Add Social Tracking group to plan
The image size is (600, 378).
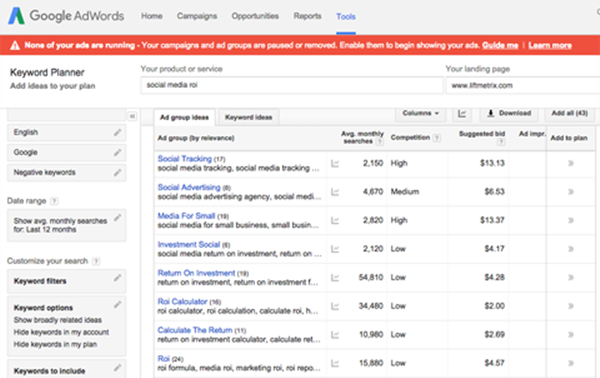tap(571, 163)
